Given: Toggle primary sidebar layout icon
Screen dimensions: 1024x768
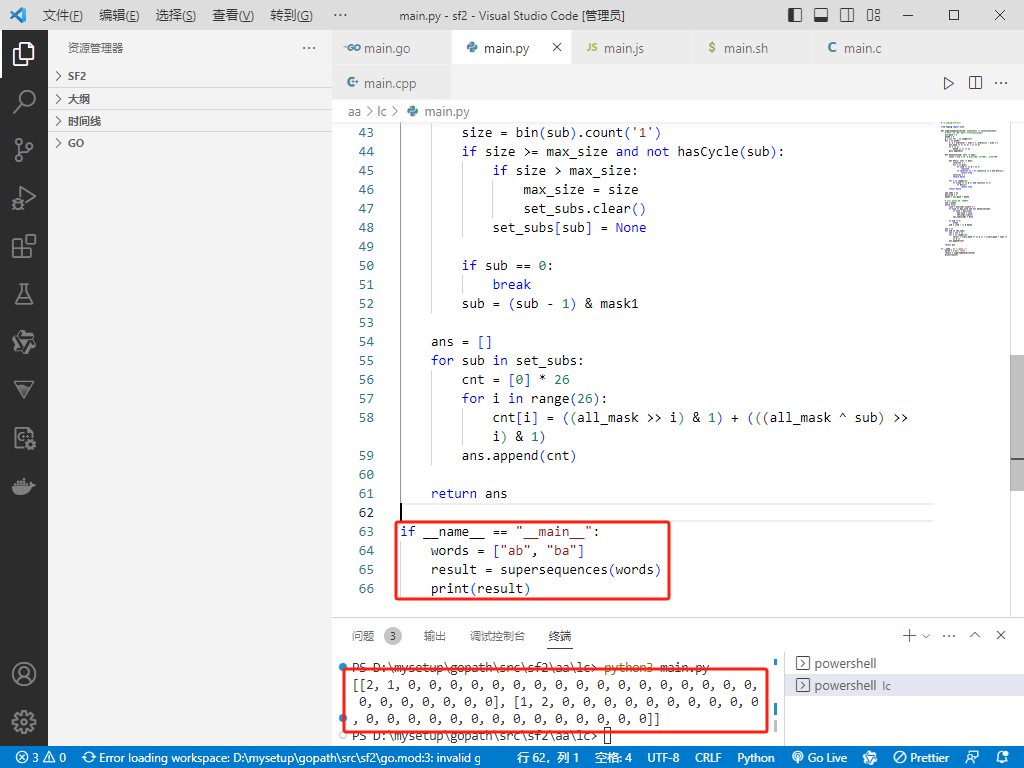Looking at the screenshot, I should (x=795, y=15).
